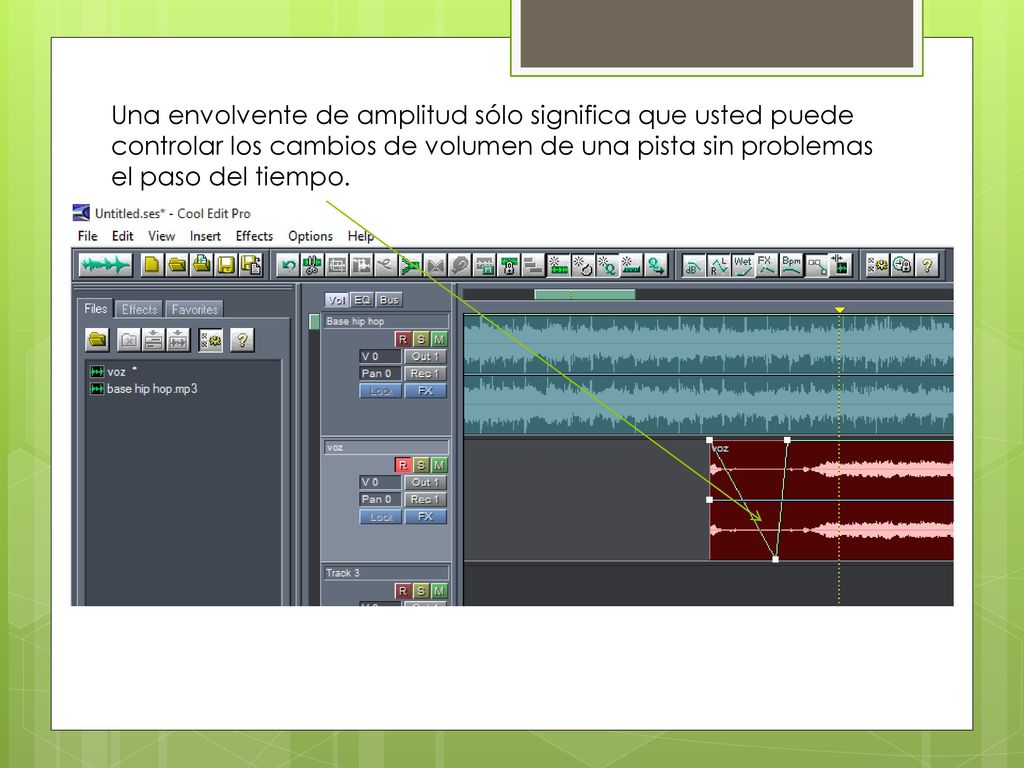The image size is (1024, 768).
Task: Switch to Edit Waveform view
Action: (x=105, y=265)
